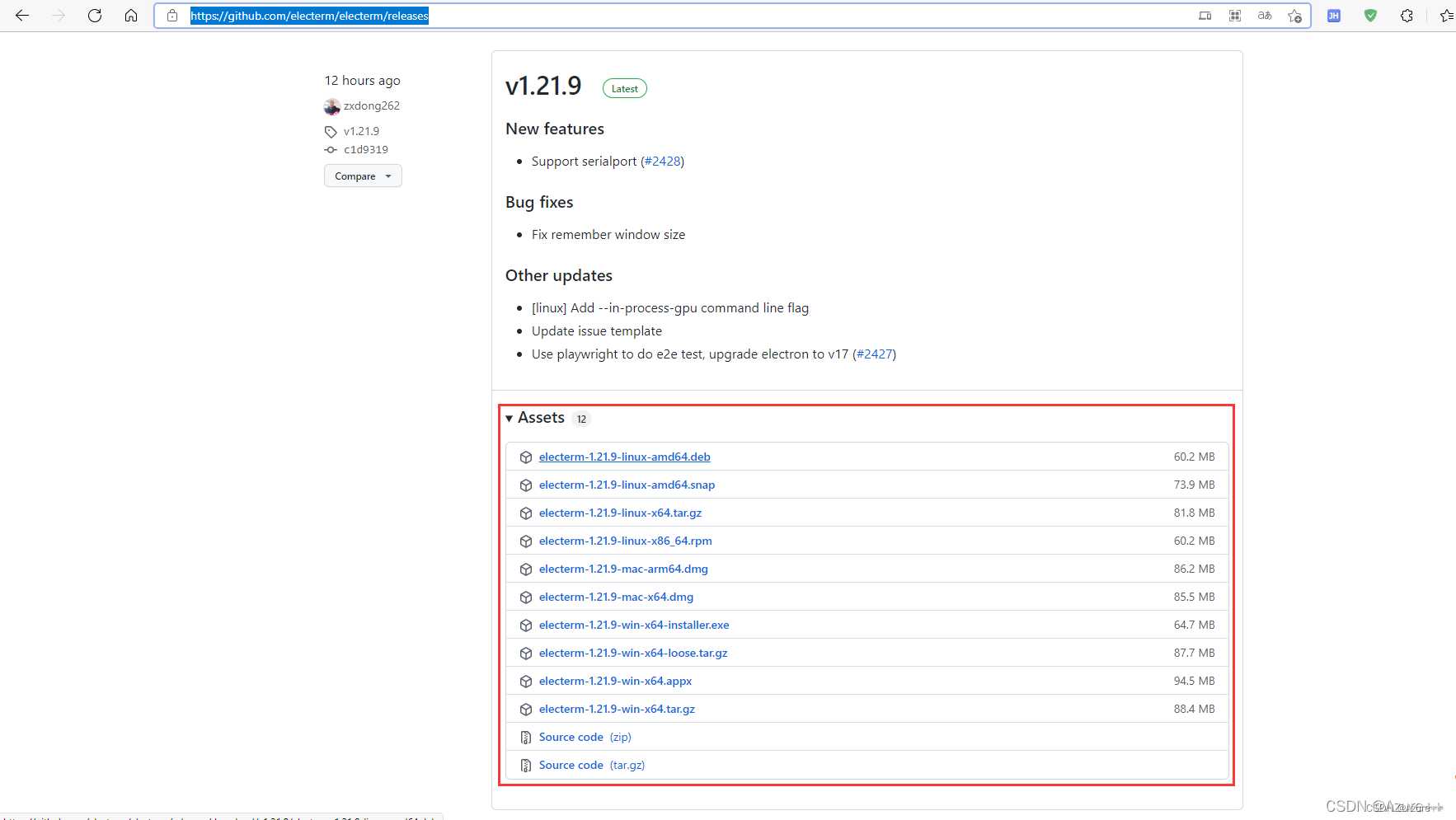Click the Latest release badge
This screenshot has height=820, width=1456.
coord(625,88)
